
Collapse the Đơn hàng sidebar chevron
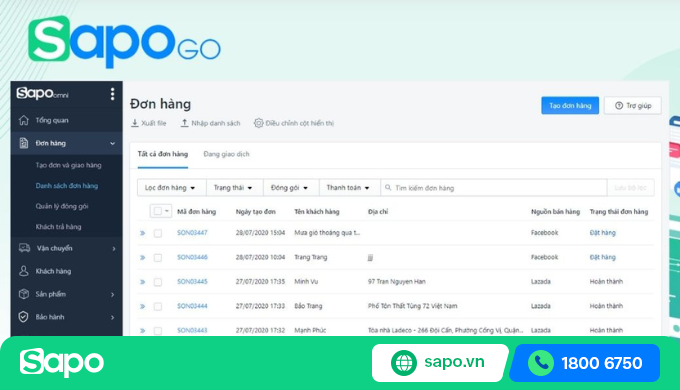(x=113, y=143)
